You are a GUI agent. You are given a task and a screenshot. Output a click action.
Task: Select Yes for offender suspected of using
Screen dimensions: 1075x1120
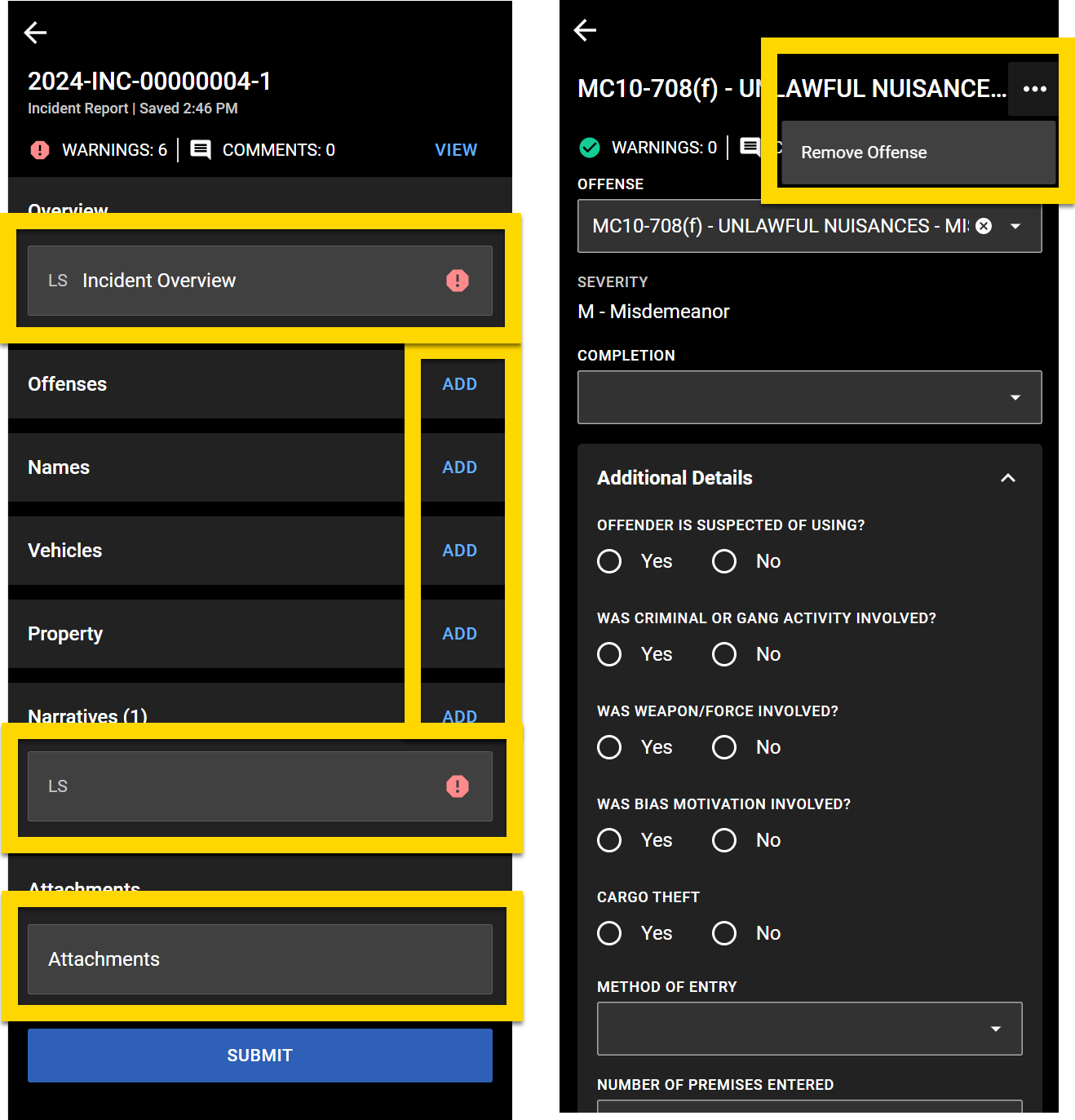pyautogui.click(x=609, y=561)
